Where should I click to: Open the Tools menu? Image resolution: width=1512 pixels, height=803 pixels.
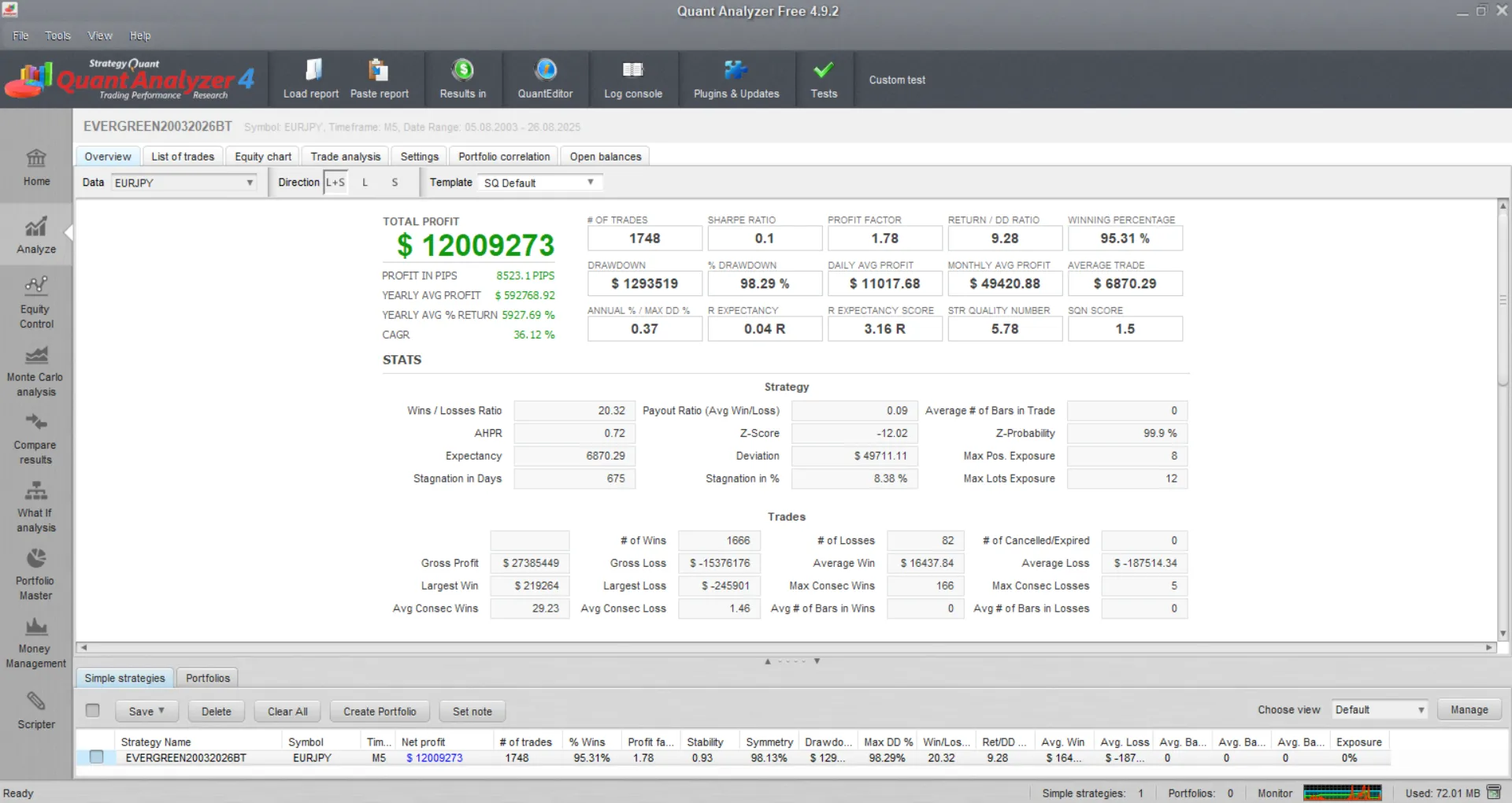point(57,36)
